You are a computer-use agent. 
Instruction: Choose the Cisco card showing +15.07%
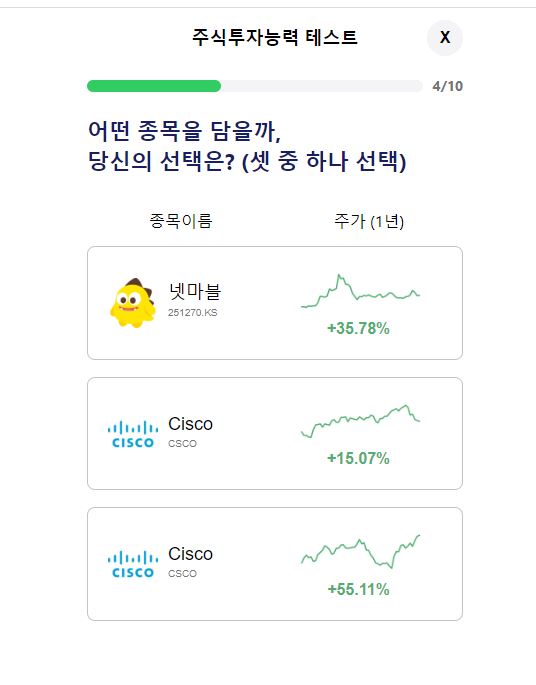click(275, 433)
